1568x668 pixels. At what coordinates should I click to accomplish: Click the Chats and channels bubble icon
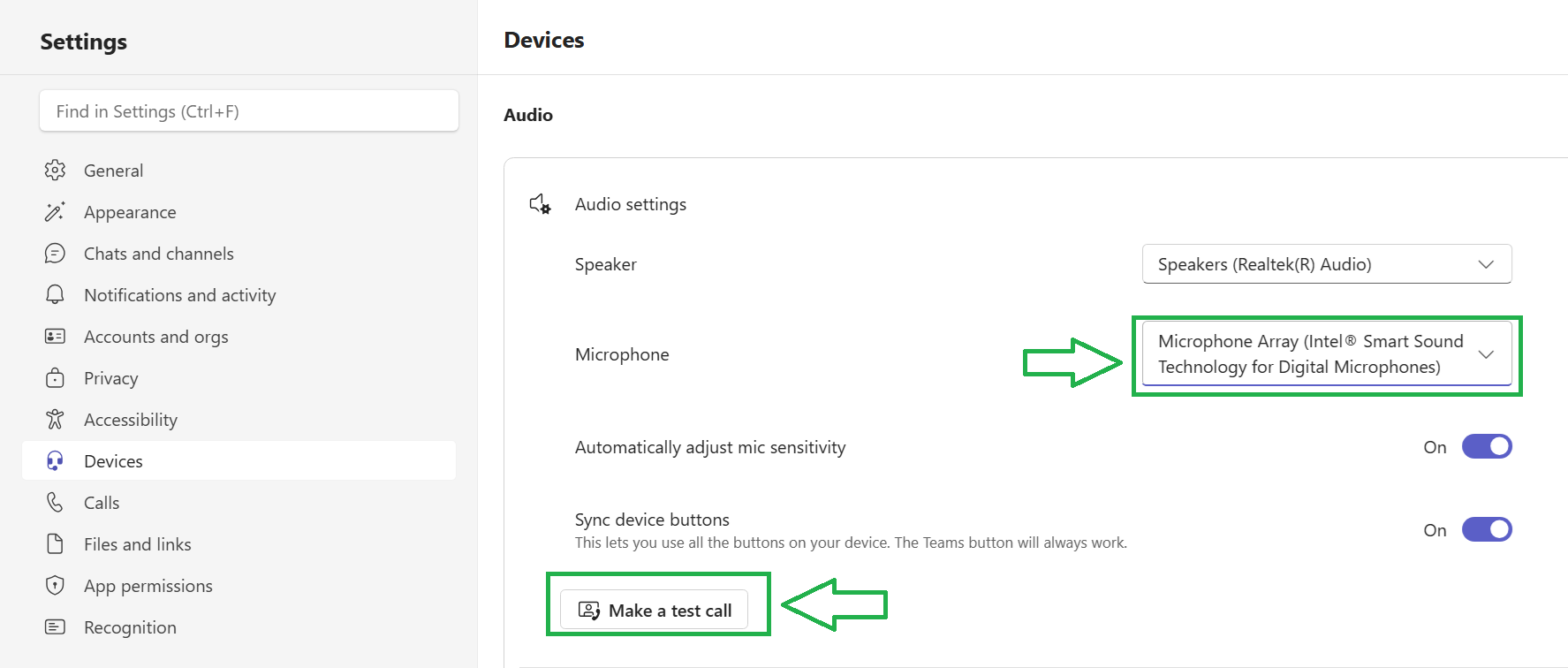[55, 253]
